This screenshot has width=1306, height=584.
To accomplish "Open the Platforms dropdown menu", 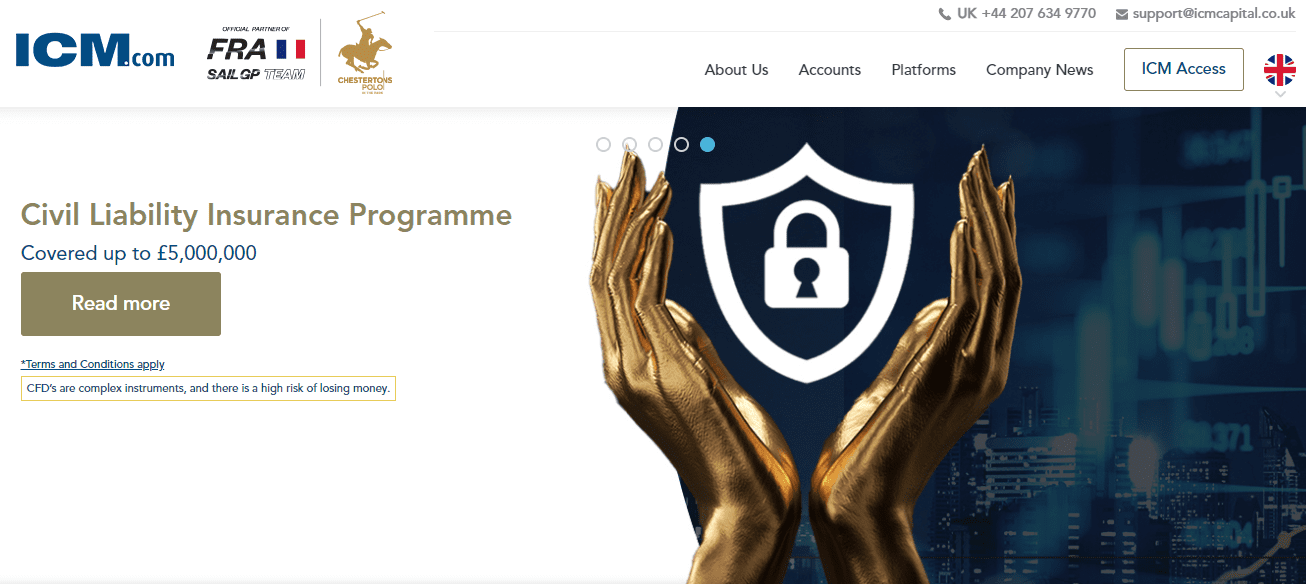I will pos(924,70).
